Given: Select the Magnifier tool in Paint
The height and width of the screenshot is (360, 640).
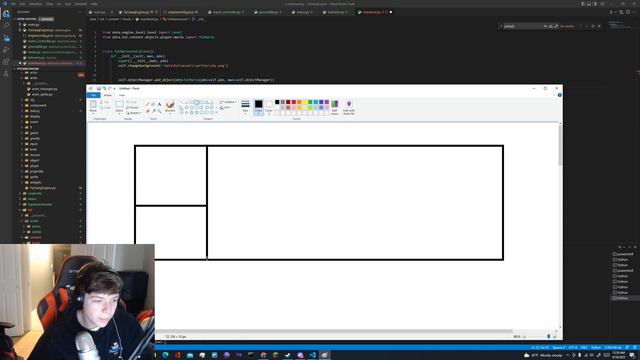Looking at the screenshot, I should [x=159, y=111].
